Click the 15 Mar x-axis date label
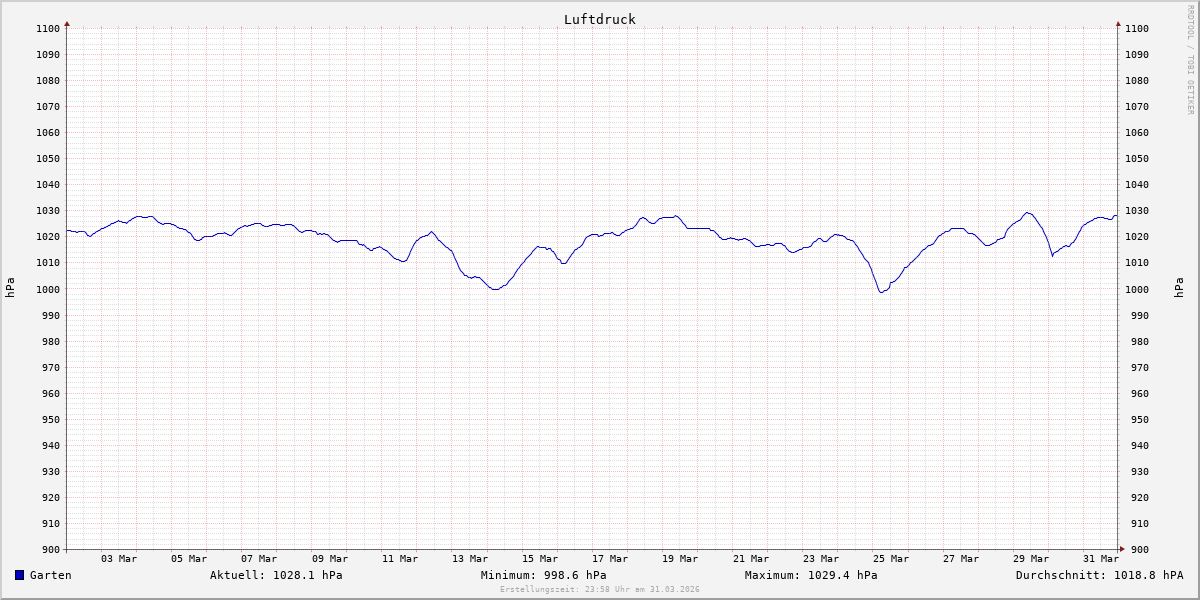Screen dimensions: 1200x600 (x=540, y=559)
